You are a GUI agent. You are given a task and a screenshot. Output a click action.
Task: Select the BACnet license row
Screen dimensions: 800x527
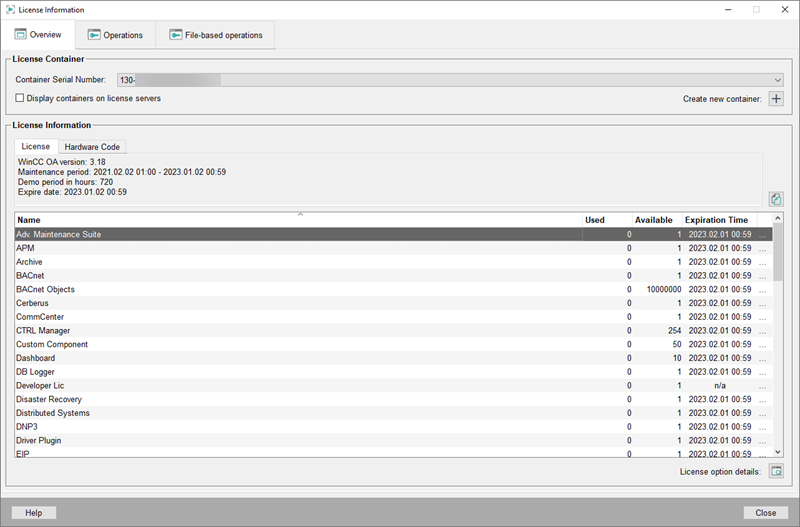393,276
